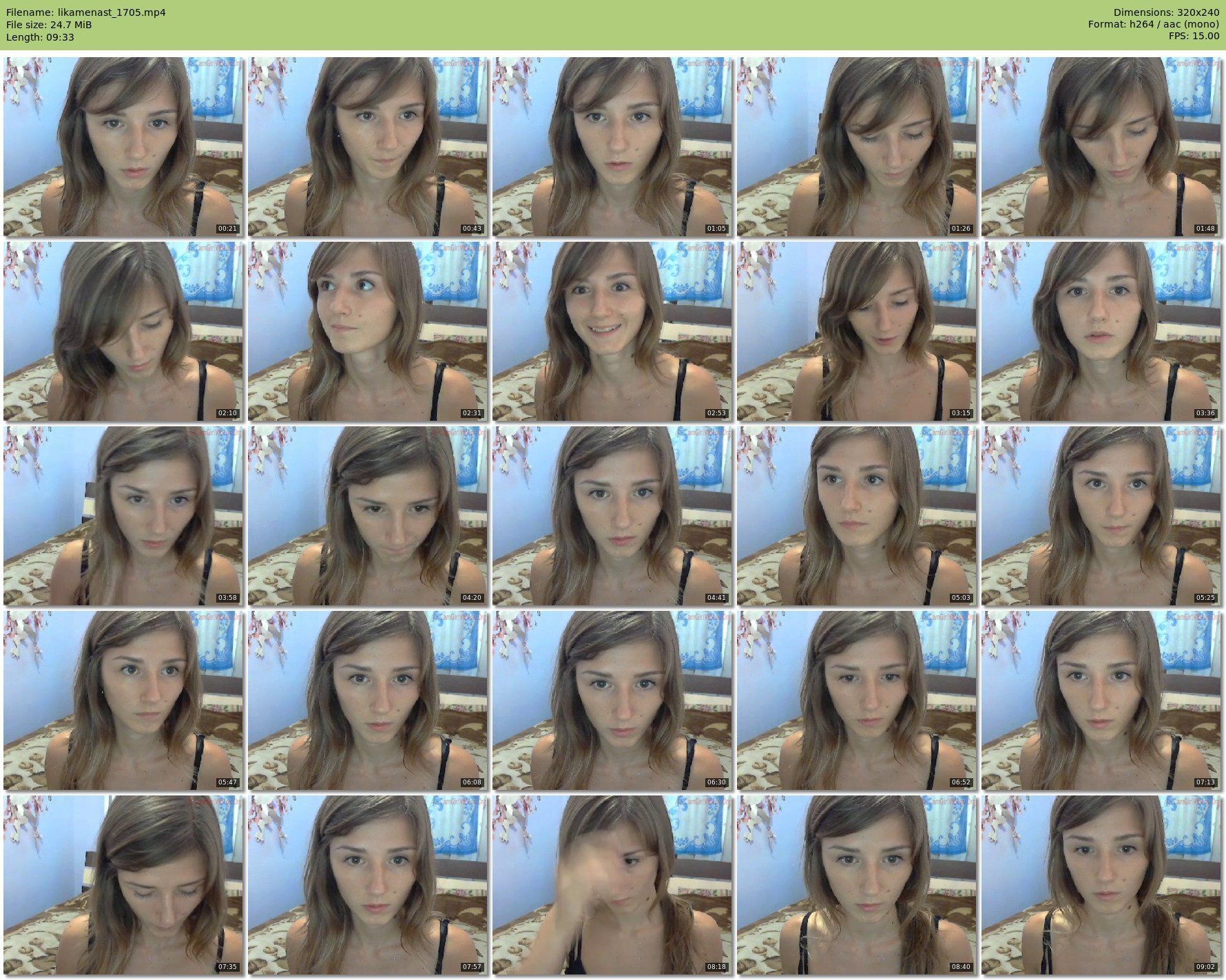Select the frame stamped 04:41
Image resolution: width=1226 pixels, height=980 pixels.
(612, 516)
